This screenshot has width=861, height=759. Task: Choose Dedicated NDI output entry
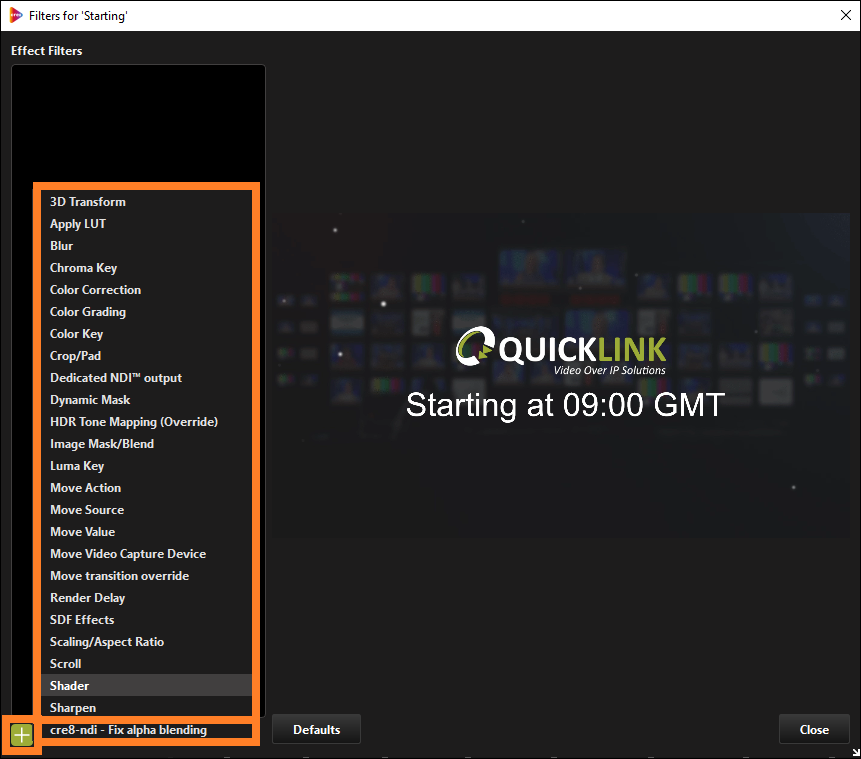[146, 377]
